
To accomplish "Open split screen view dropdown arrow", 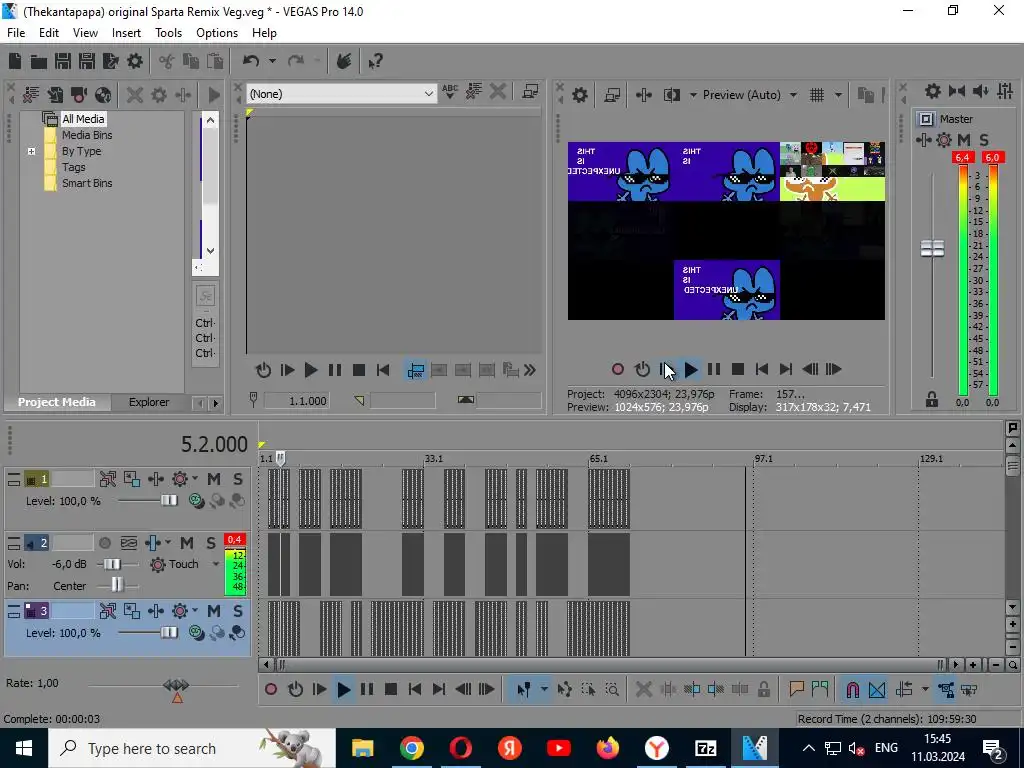I will pos(693,95).
